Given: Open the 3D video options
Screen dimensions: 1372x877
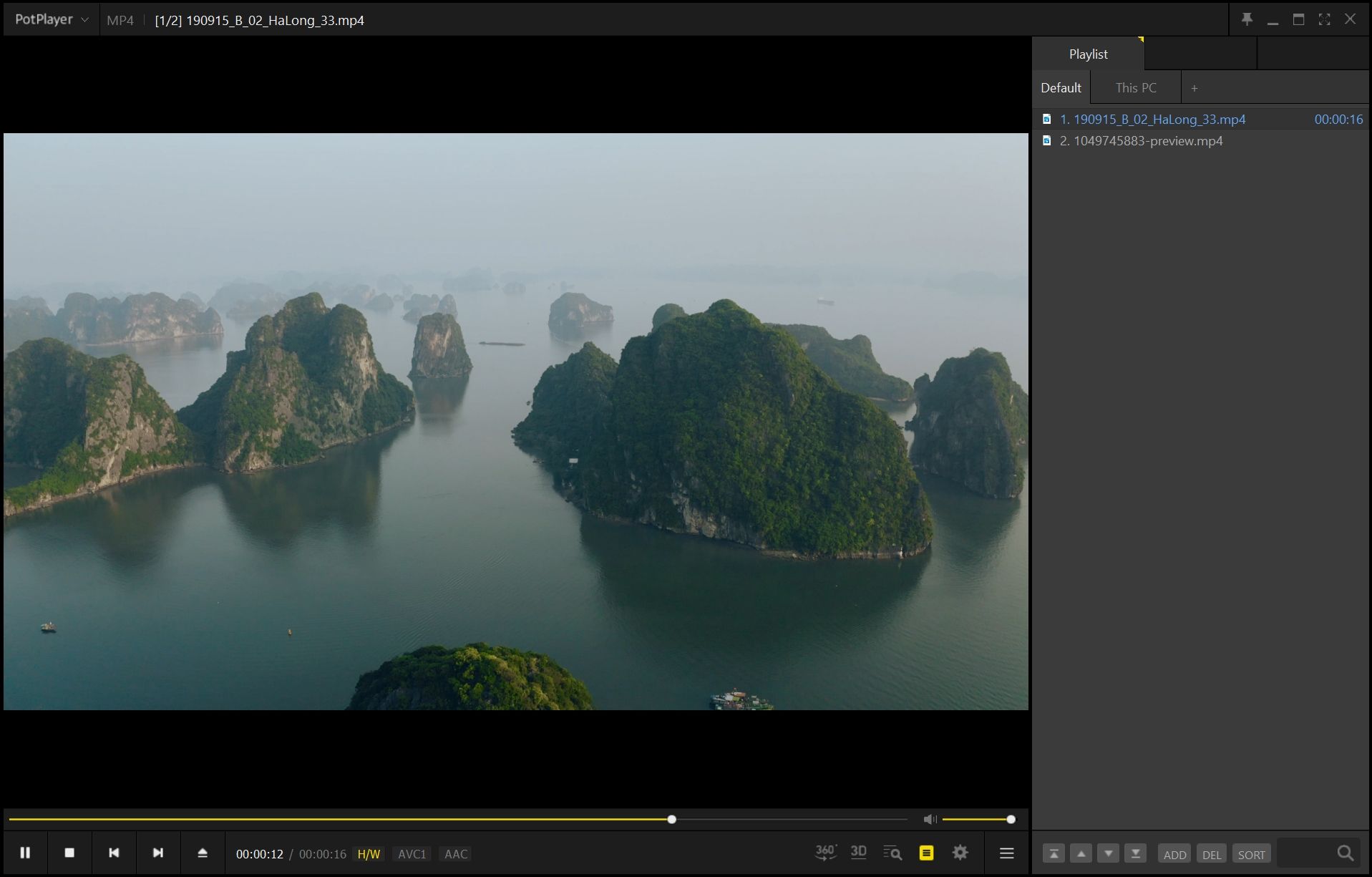Looking at the screenshot, I should point(858,852).
